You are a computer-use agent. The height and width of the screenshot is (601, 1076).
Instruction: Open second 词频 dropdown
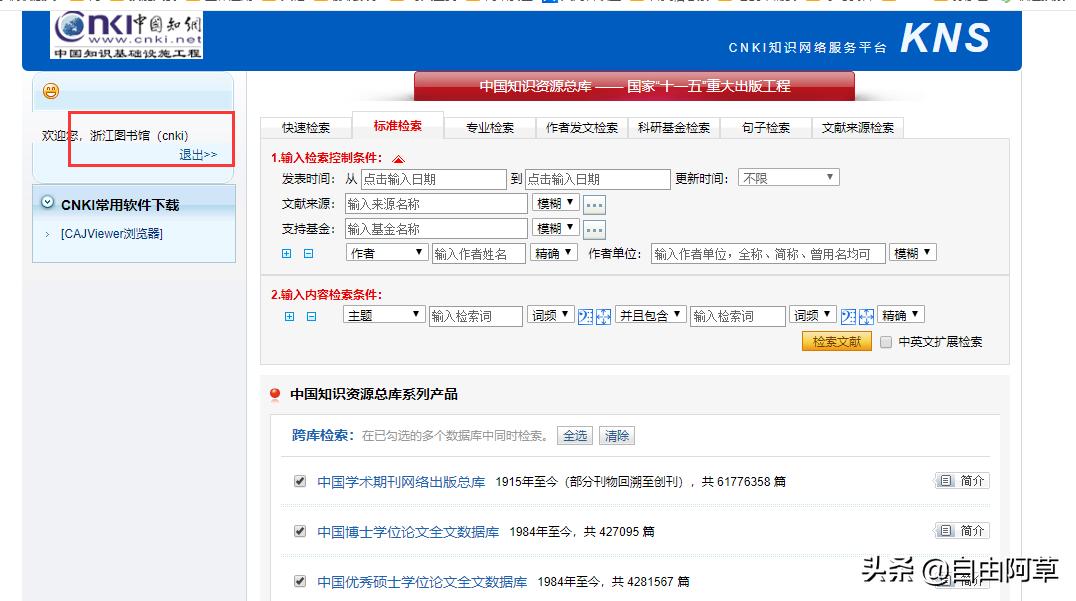(x=812, y=315)
